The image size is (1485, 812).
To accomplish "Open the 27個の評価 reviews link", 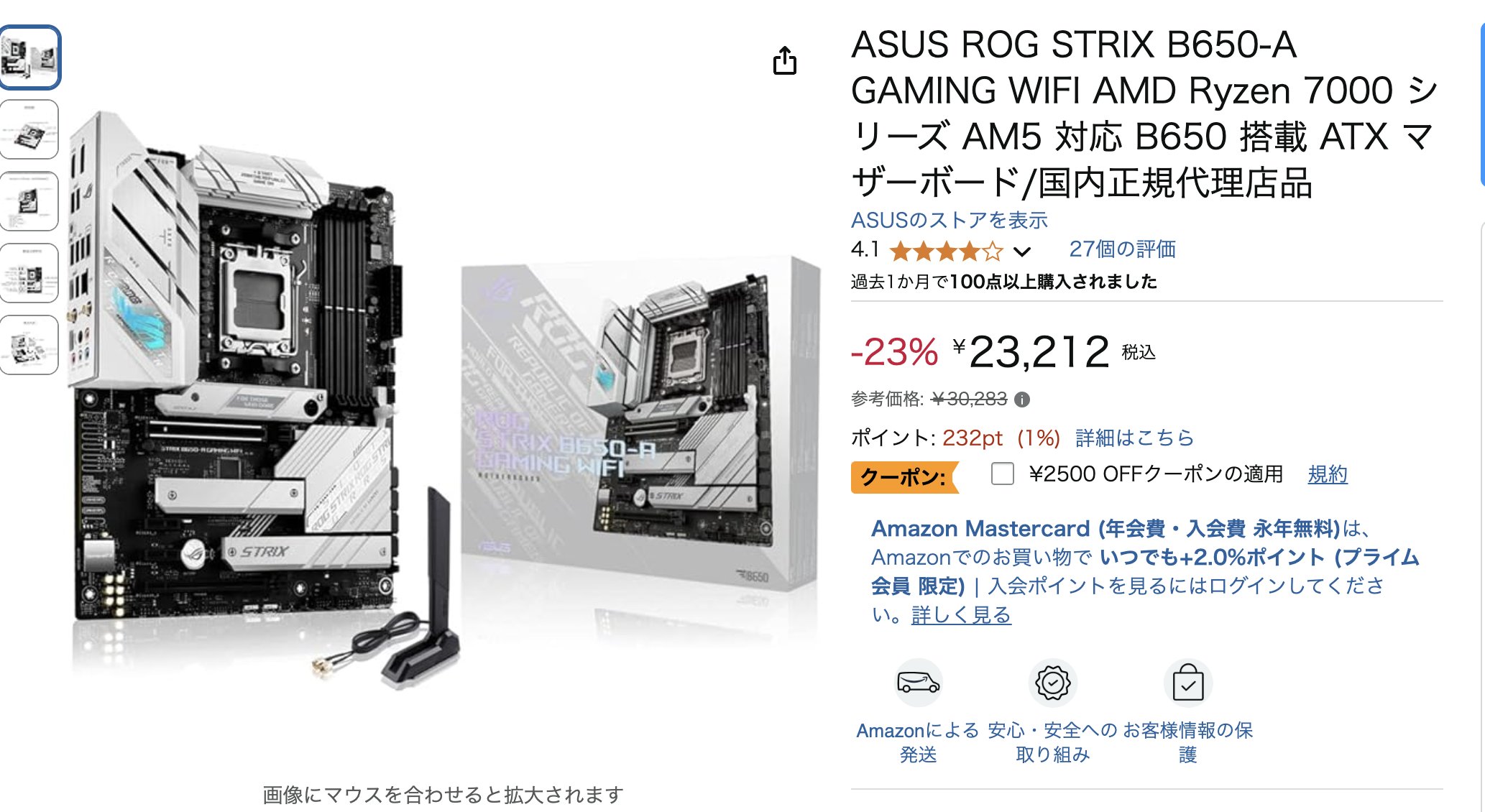I will (1122, 249).
